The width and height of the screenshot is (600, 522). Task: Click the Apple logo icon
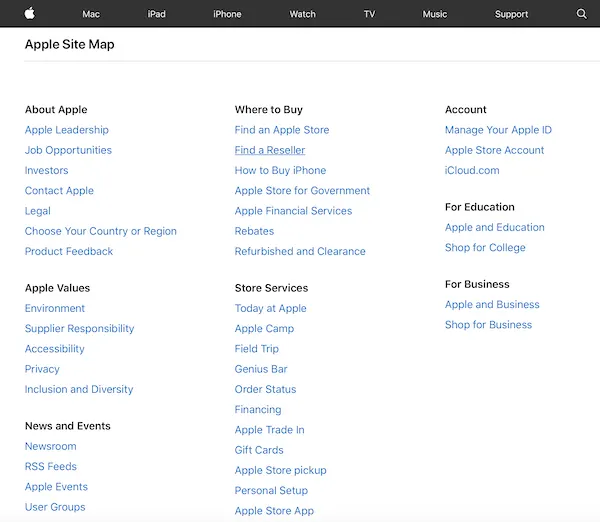click(30, 13)
